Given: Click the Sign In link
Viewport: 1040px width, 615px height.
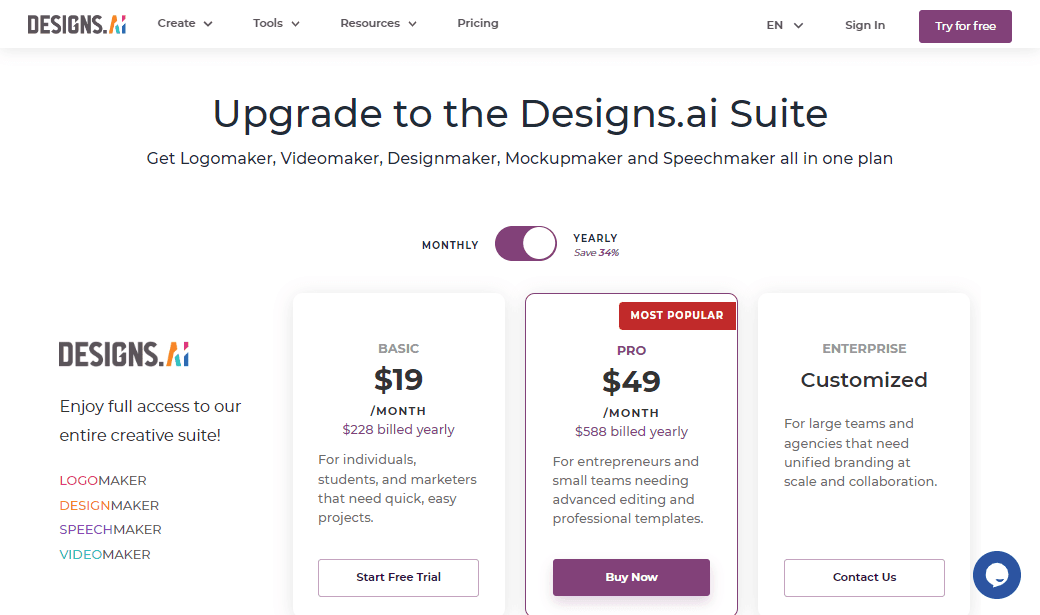Looking at the screenshot, I should click(865, 25).
